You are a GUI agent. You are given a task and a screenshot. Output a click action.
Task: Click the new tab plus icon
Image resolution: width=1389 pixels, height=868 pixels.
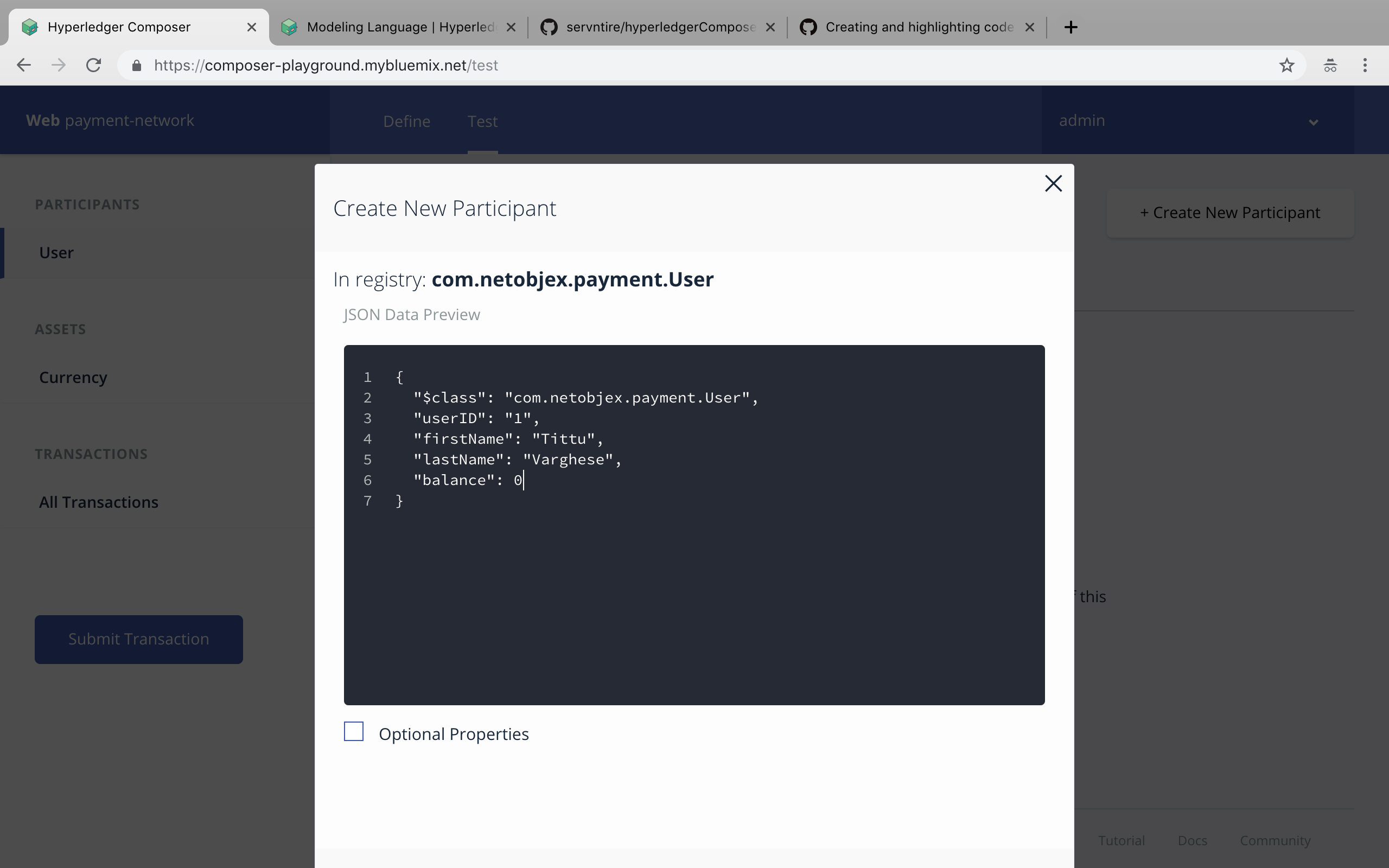1070,27
